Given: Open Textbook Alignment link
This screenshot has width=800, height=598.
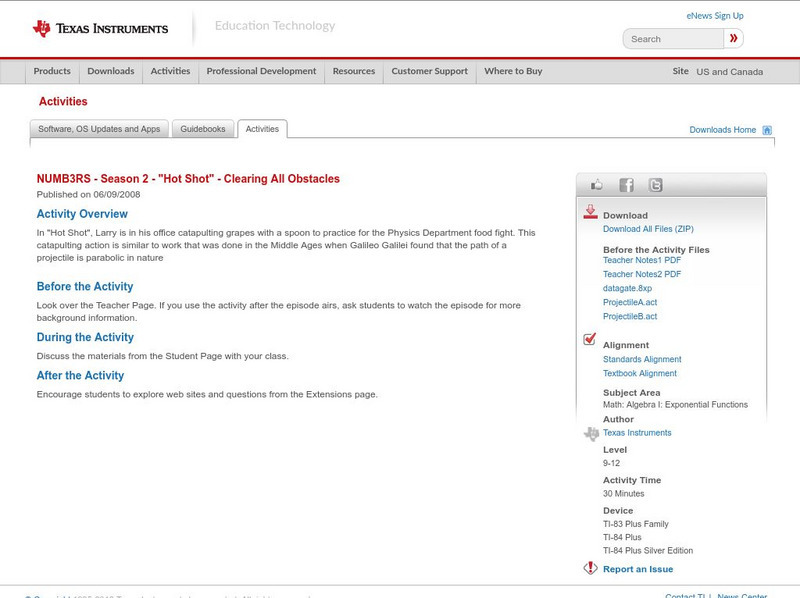Looking at the screenshot, I should pos(640,373).
